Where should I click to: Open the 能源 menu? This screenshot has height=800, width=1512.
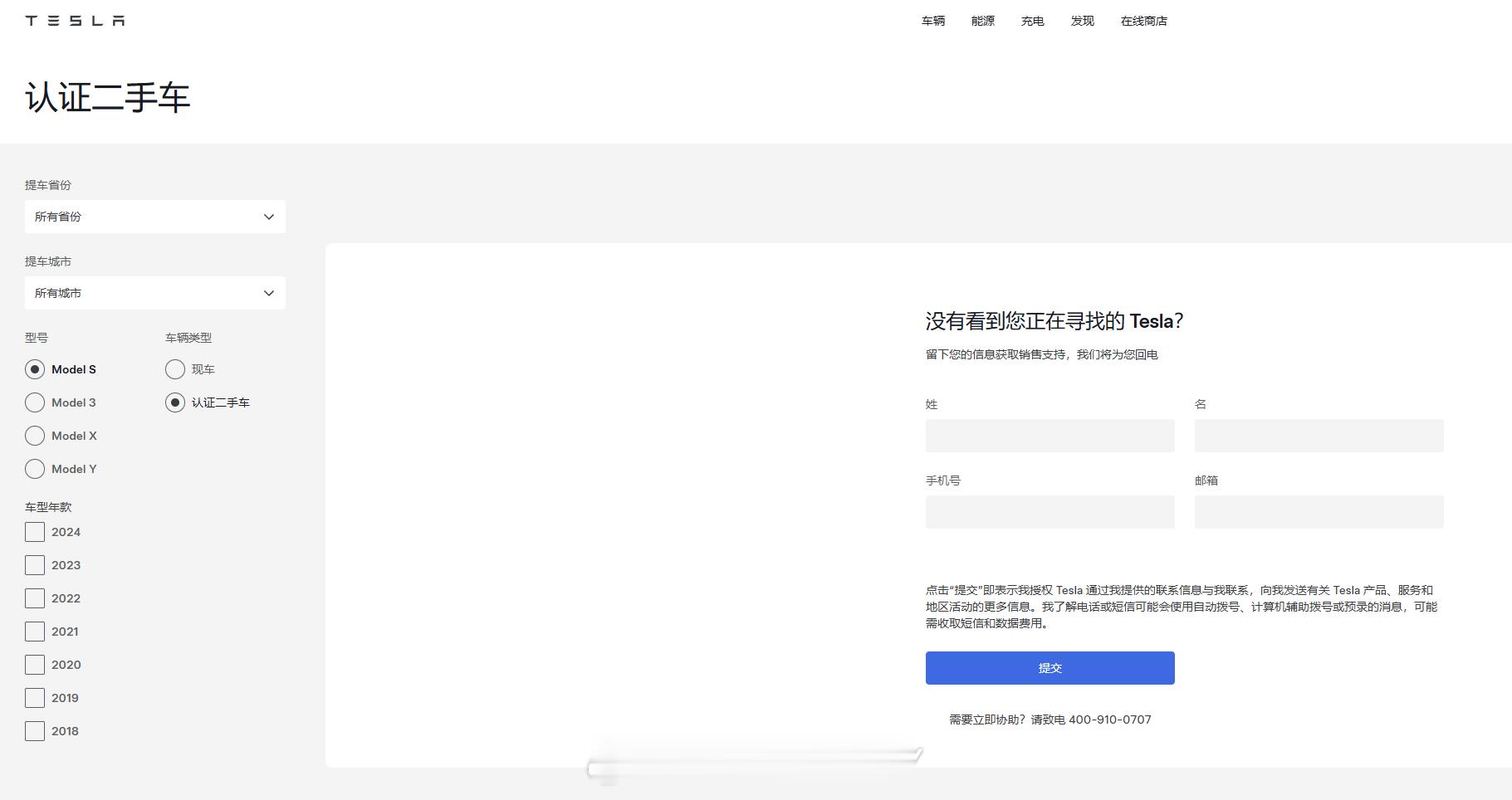983,21
